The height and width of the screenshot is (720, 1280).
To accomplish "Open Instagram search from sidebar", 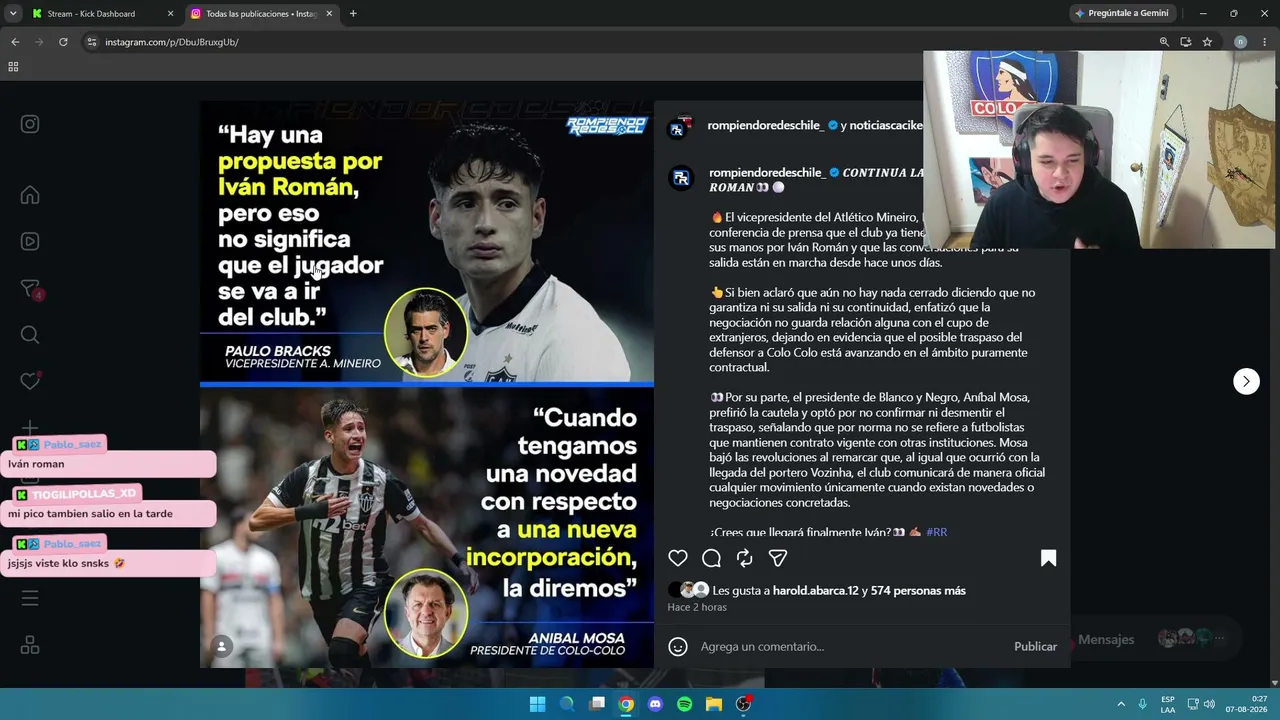I will (x=30, y=335).
